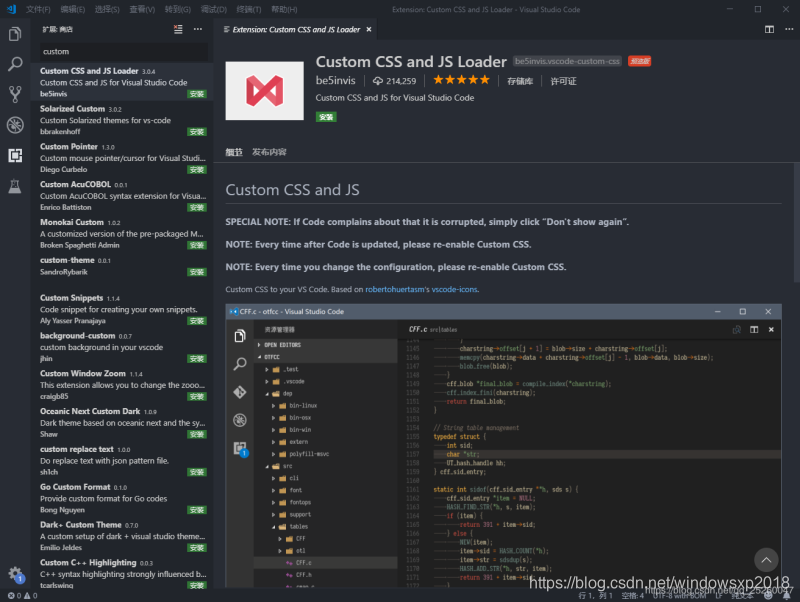Open the 文件(F) menu
Viewport: 800px width, 602px height.
38,9
